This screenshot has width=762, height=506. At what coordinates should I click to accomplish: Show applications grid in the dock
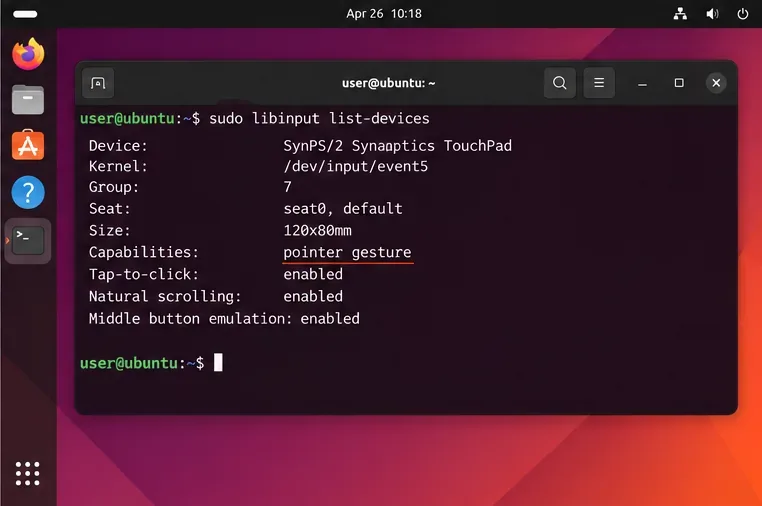27,473
